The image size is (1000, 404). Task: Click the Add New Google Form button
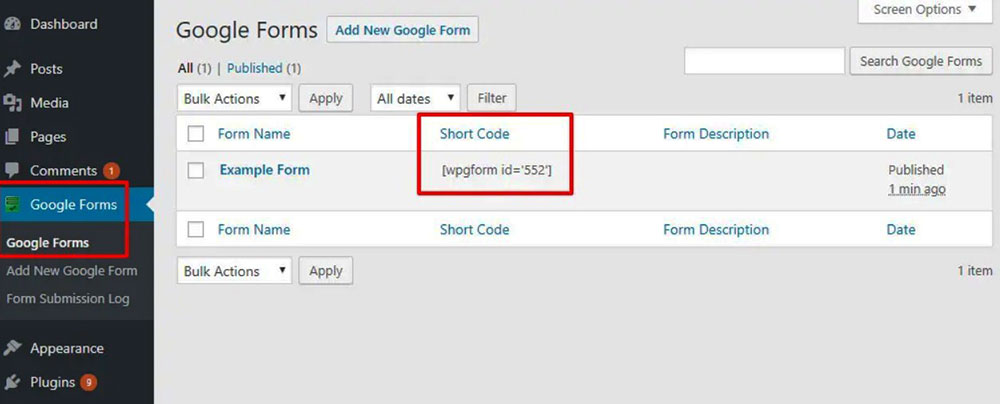point(403,30)
